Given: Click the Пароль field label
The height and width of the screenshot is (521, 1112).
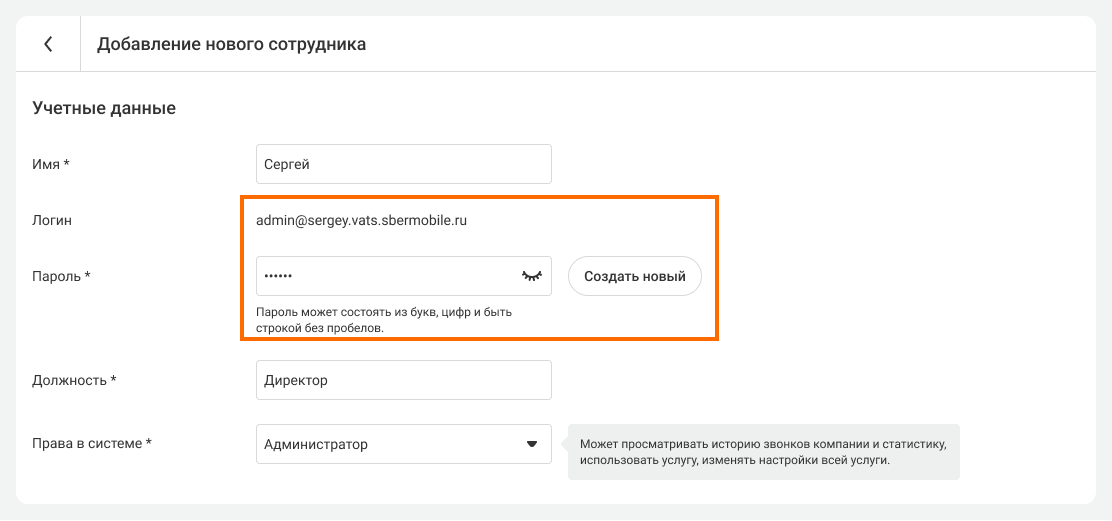Looking at the screenshot, I should point(62,276).
